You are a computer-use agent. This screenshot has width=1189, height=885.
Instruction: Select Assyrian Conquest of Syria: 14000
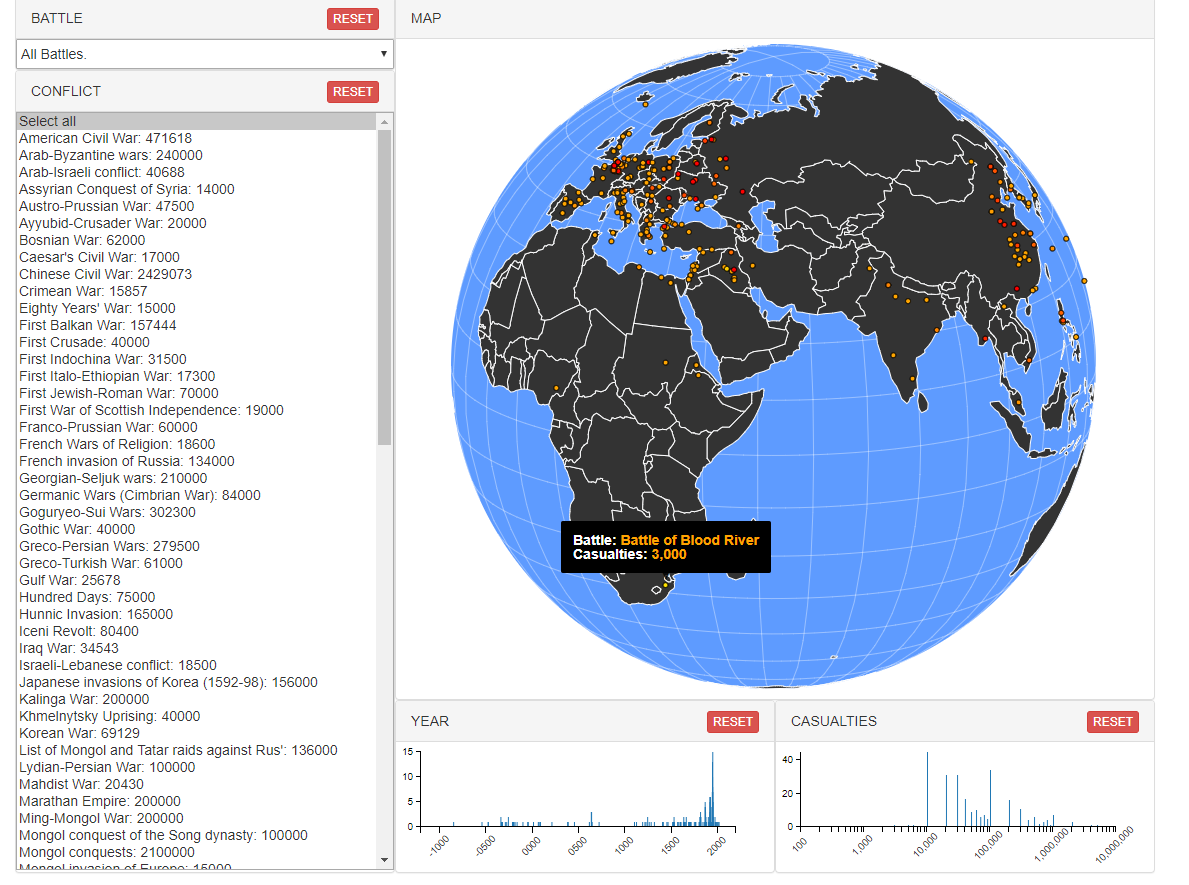point(196,190)
